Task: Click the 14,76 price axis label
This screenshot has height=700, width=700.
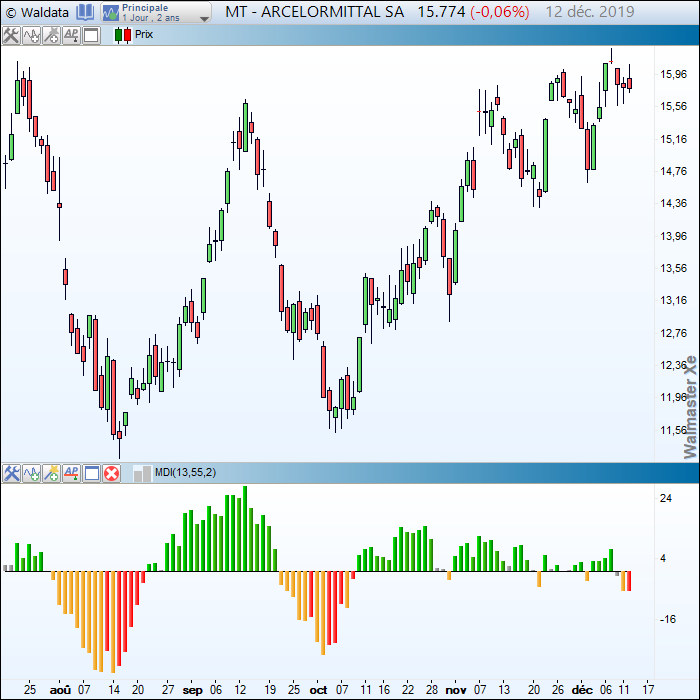Action: (674, 171)
